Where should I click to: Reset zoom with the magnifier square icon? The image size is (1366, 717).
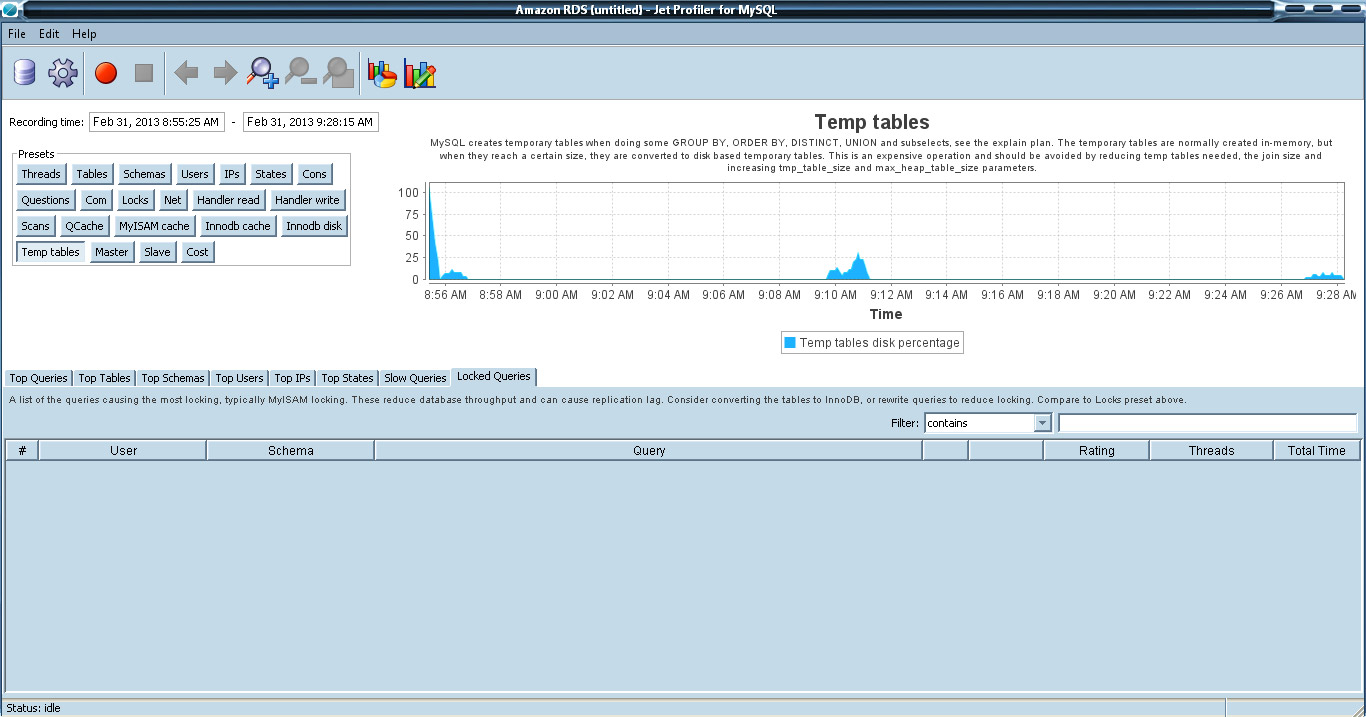[339, 73]
